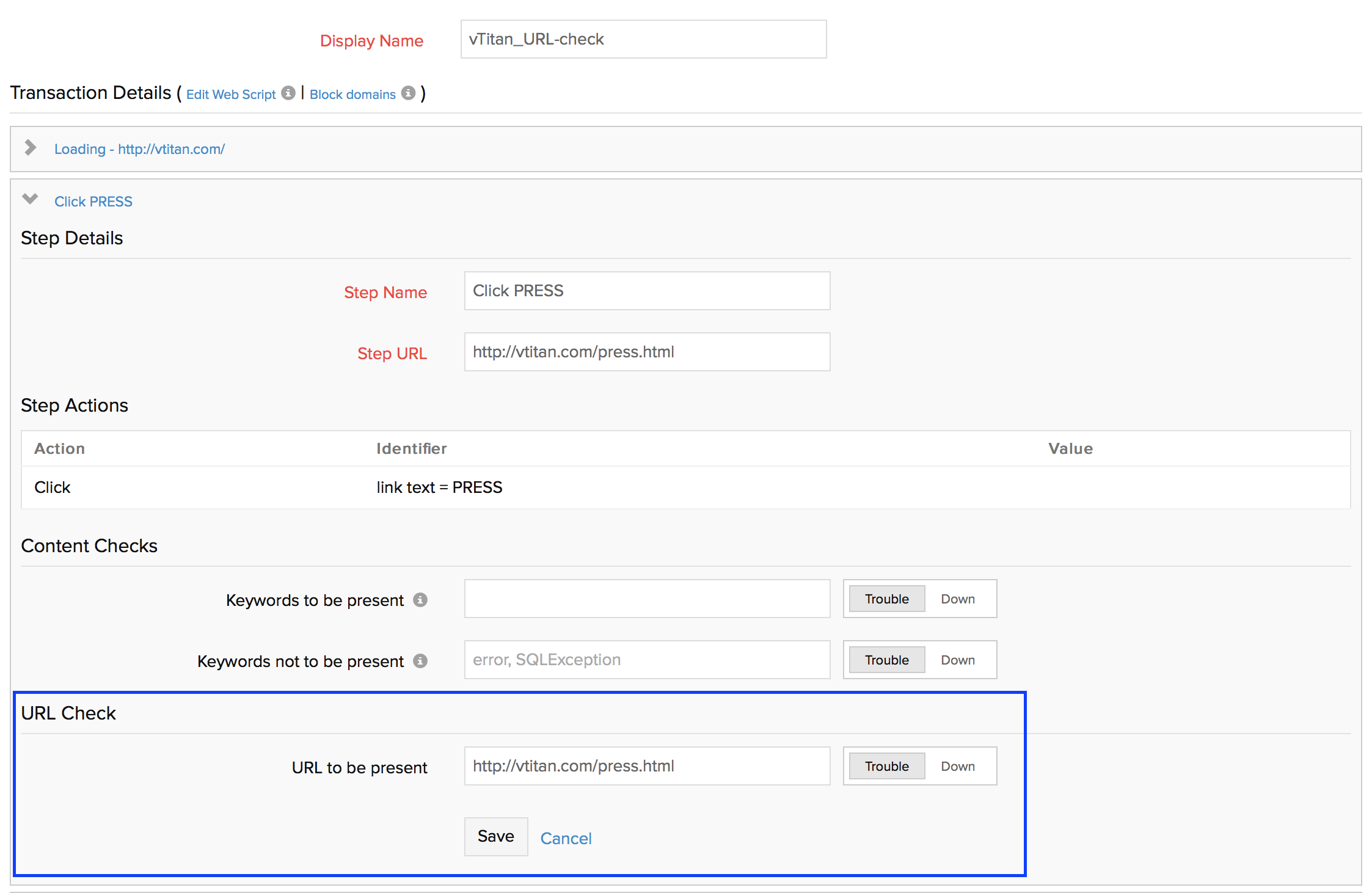Open the Edit Web Script link
The image size is (1372, 893).
coord(231,95)
